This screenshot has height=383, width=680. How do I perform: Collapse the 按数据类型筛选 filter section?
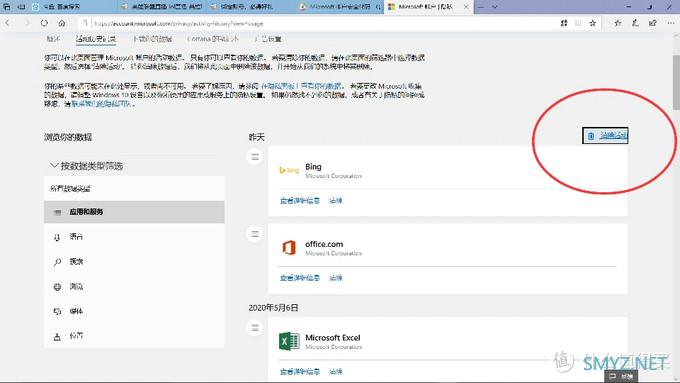(87, 166)
